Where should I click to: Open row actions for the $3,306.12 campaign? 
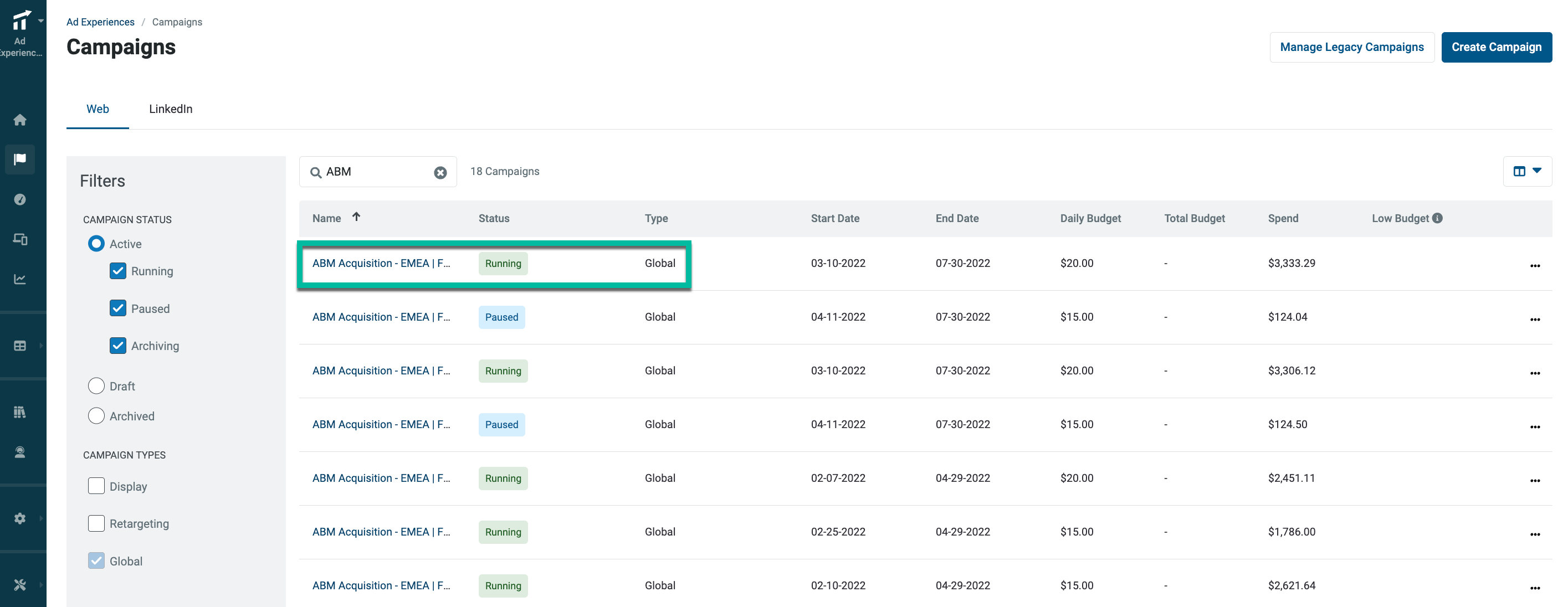pos(1535,373)
